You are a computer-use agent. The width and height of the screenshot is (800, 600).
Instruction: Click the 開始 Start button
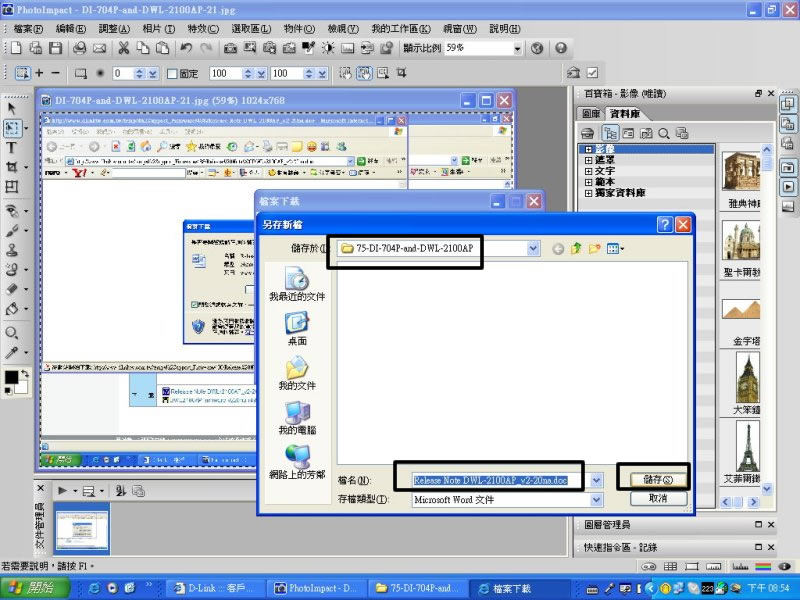[x=35, y=588]
